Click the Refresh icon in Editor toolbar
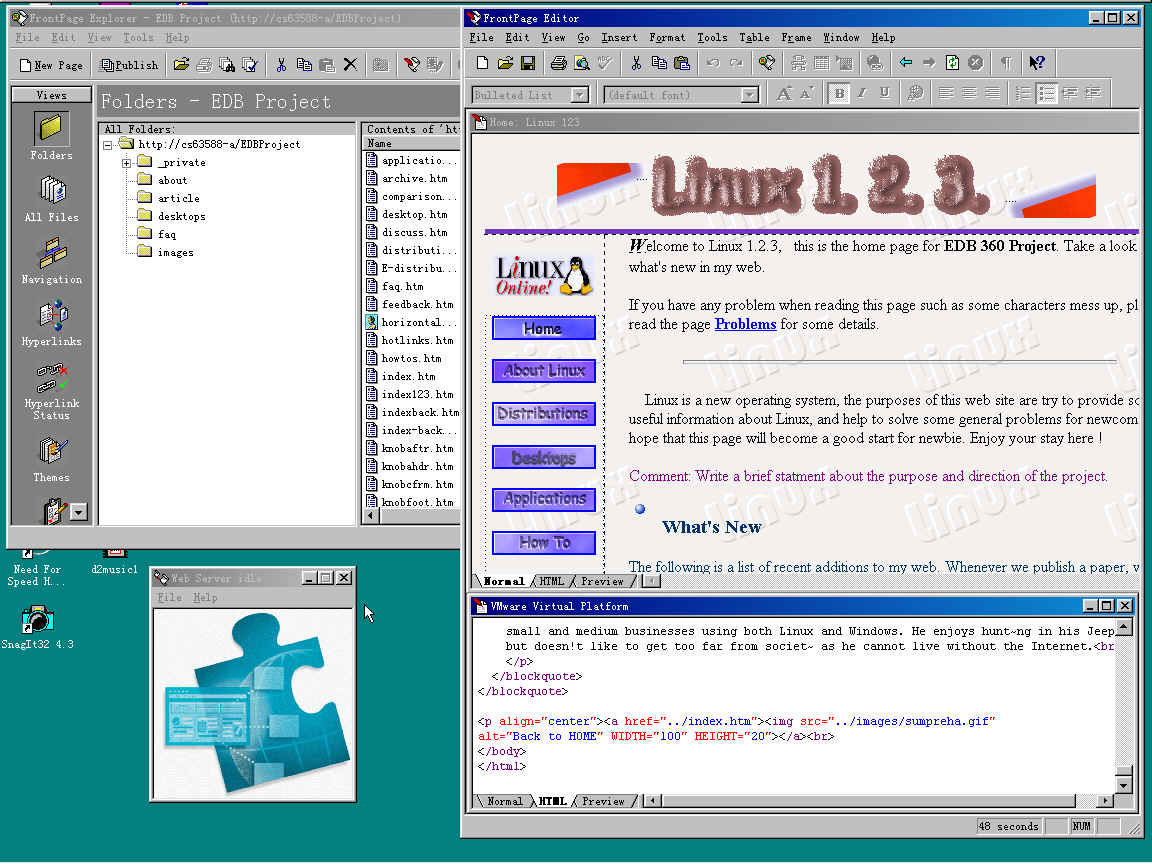 pyautogui.click(x=952, y=63)
